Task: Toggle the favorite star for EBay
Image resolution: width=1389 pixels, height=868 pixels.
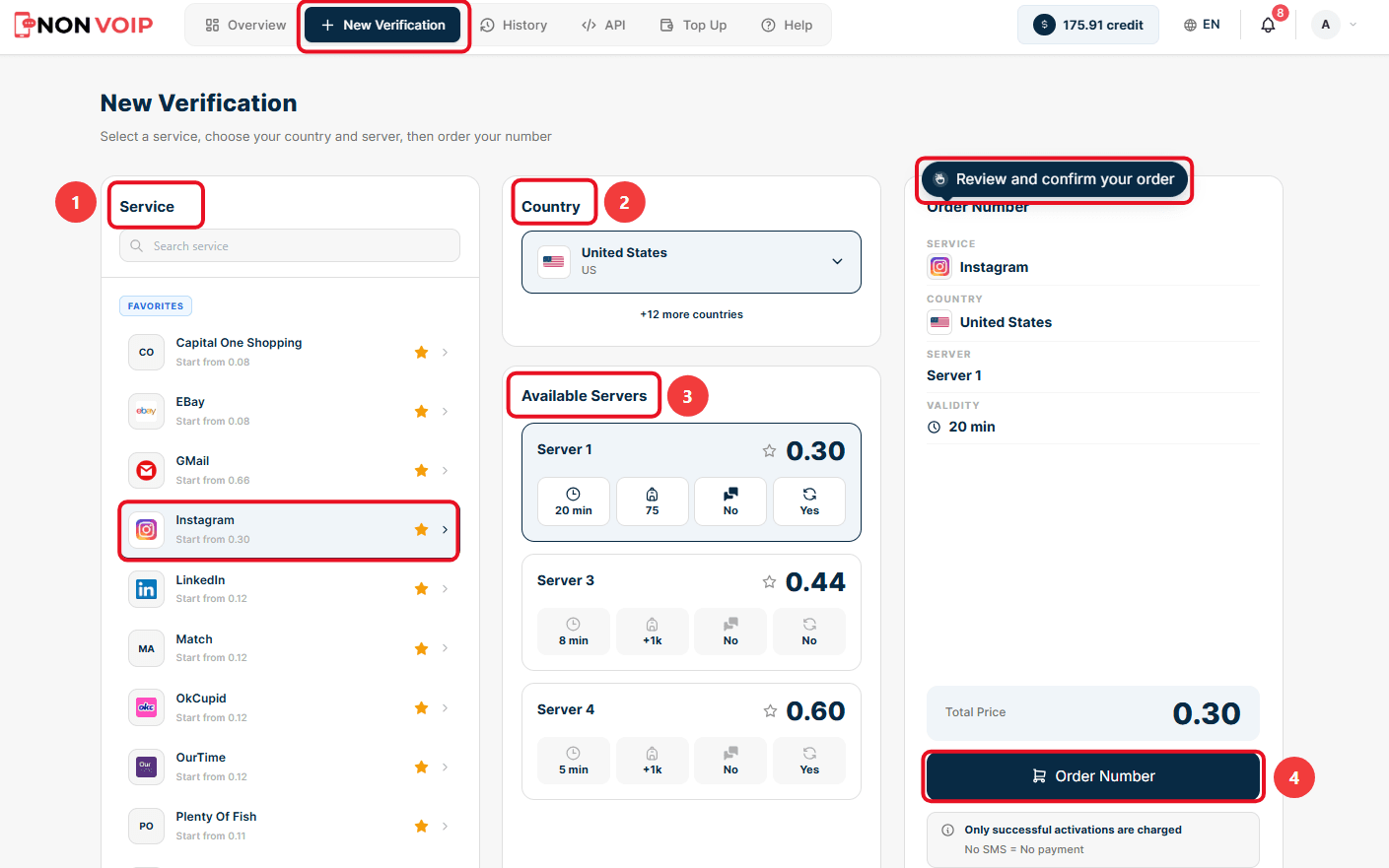Action: point(421,411)
